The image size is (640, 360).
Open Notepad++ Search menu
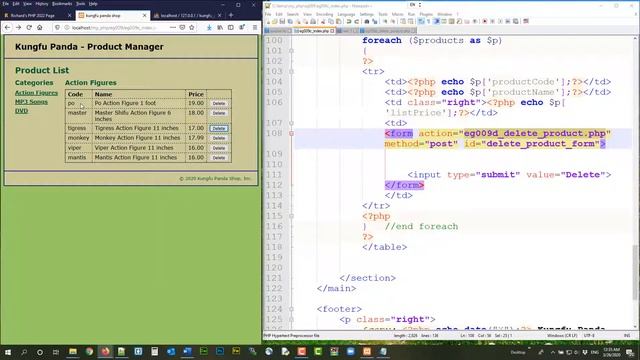pos(293,14)
